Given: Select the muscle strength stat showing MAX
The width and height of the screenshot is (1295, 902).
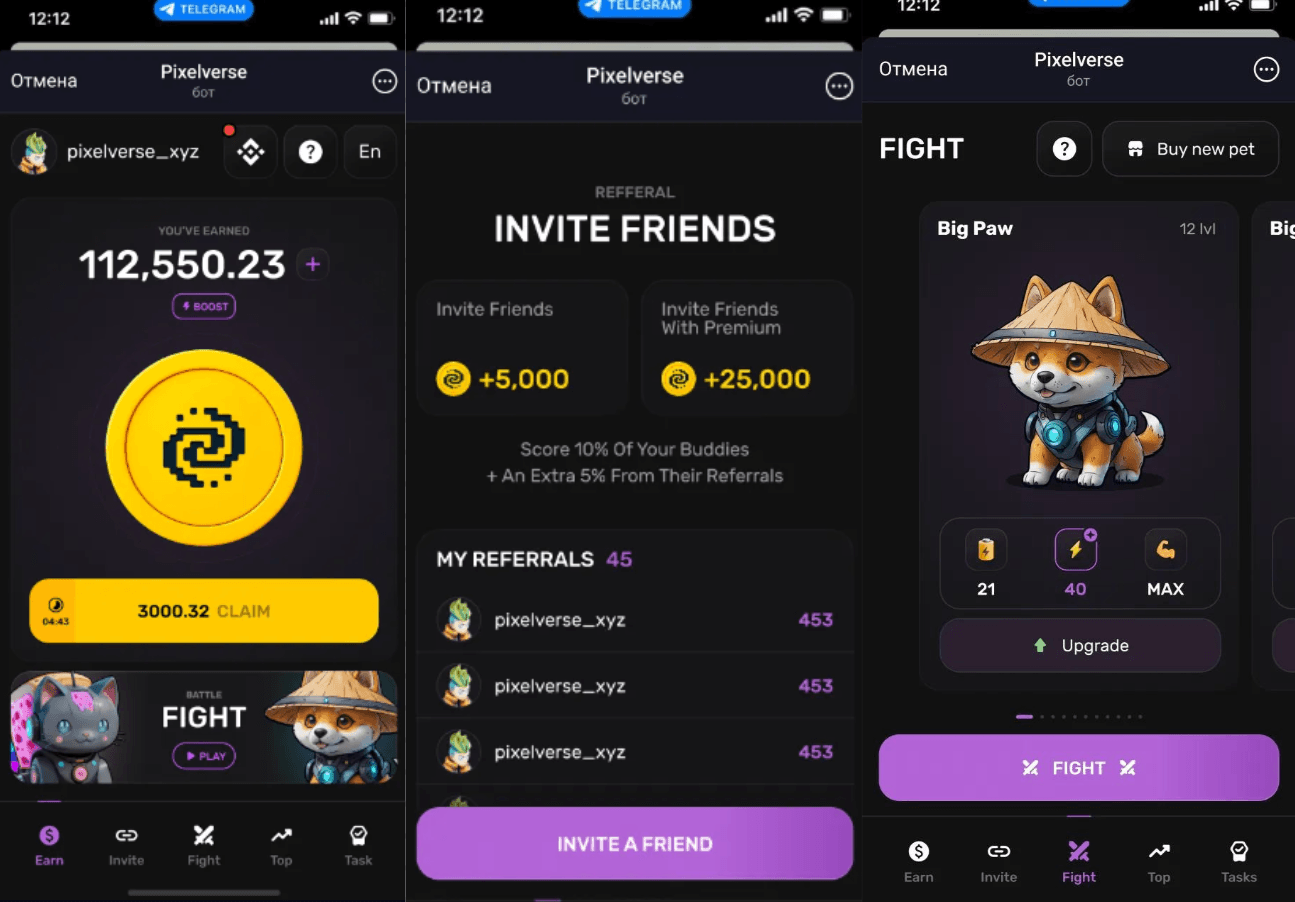Looking at the screenshot, I should (x=1165, y=549).
